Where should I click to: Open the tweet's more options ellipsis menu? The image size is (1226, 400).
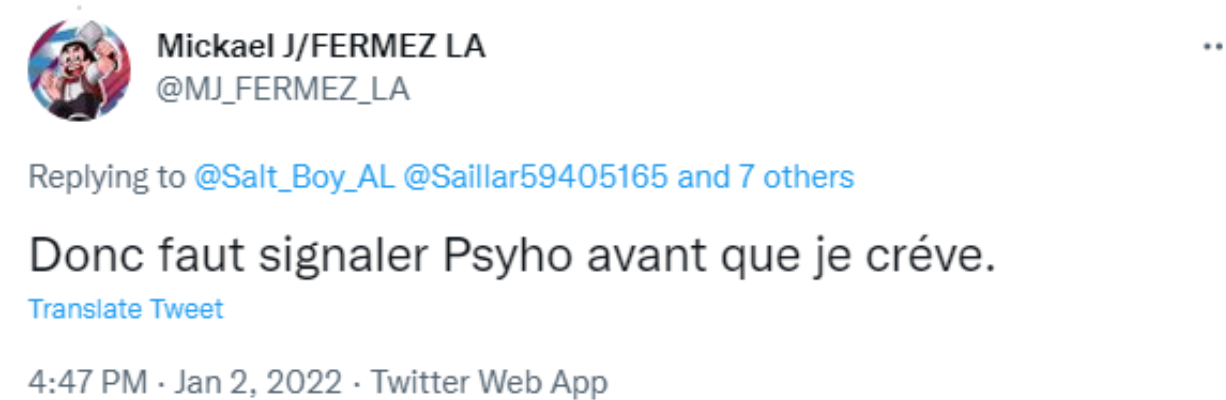pyautogui.click(x=1211, y=48)
